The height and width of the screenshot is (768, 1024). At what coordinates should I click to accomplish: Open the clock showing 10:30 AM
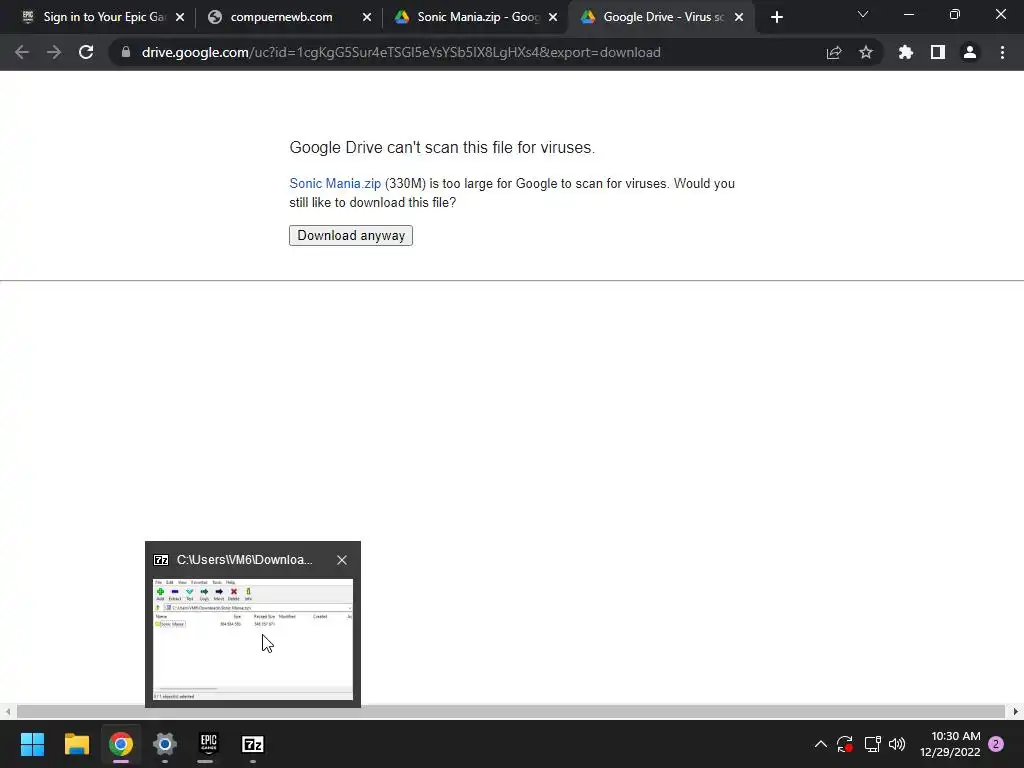point(950,744)
